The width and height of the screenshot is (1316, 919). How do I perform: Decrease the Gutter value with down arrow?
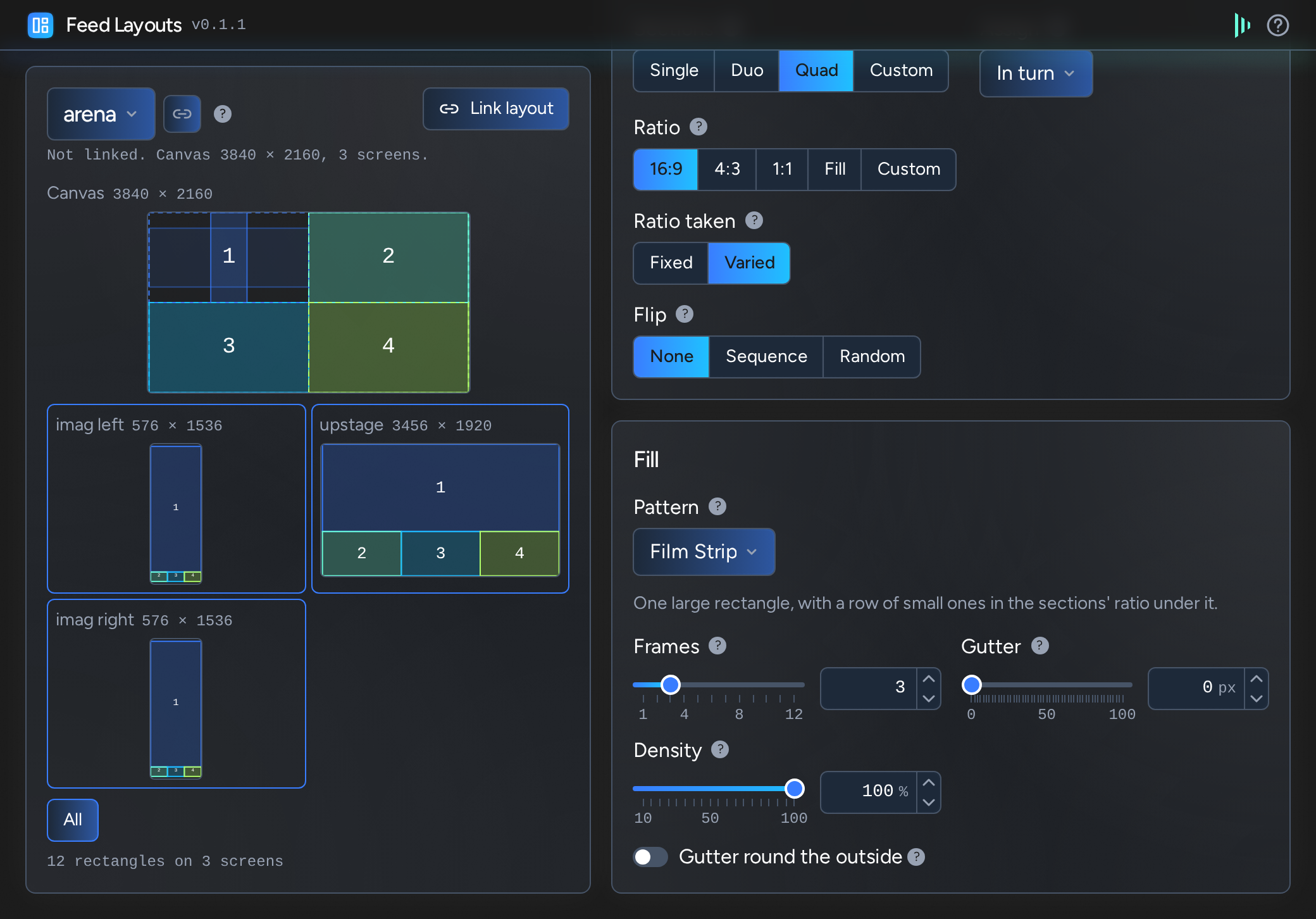(1257, 699)
